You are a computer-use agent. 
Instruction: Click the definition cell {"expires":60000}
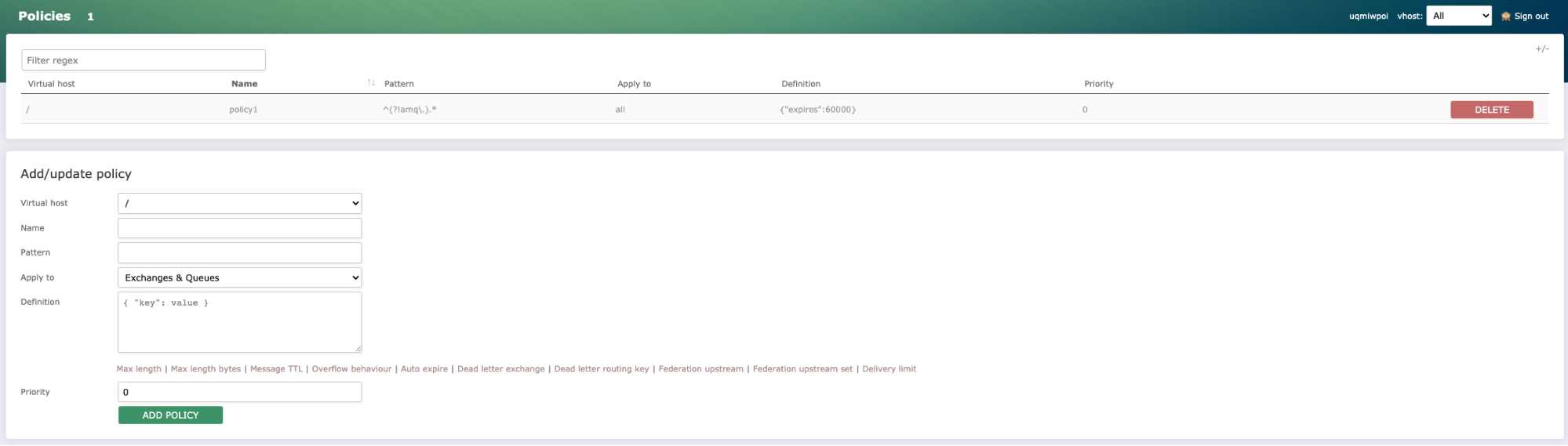click(817, 110)
